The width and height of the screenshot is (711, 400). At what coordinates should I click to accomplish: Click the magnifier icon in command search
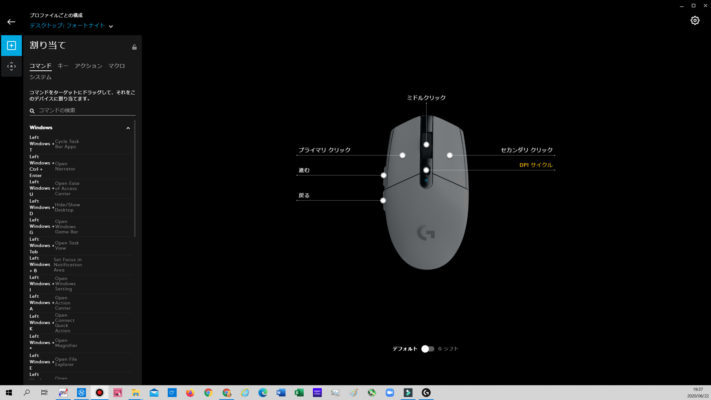point(32,111)
